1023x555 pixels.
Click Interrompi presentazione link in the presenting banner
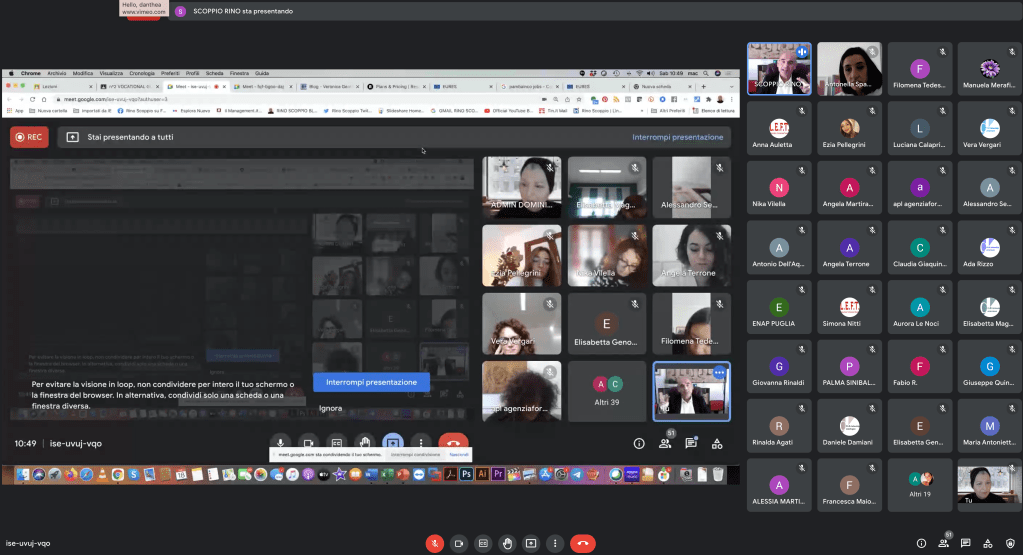coord(677,137)
